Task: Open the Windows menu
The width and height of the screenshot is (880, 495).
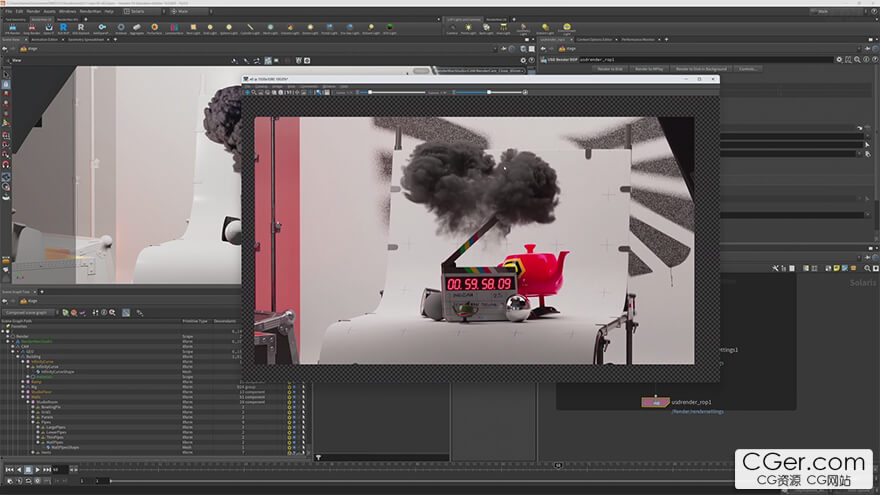Action: (67, 11)
